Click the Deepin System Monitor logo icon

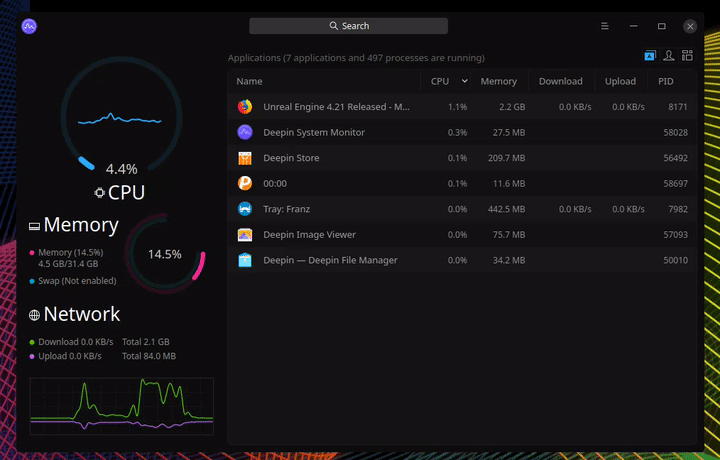(29, 26)
